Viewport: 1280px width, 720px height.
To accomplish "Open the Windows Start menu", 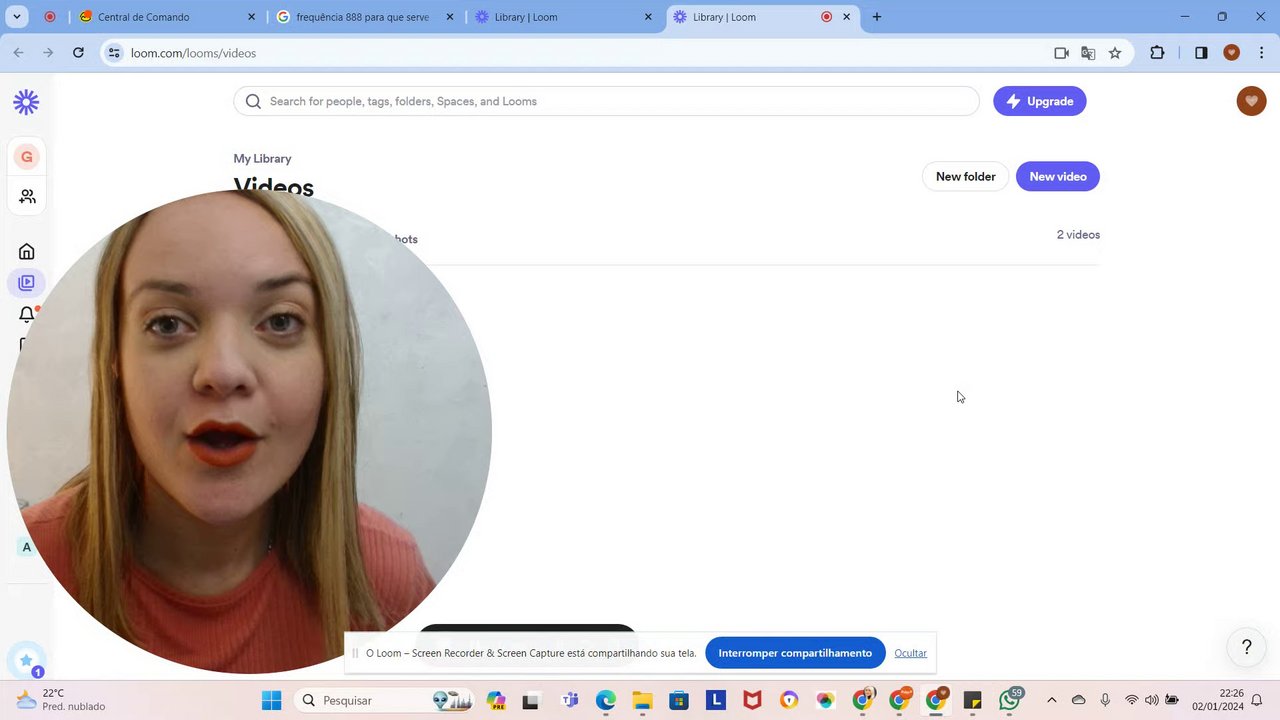I will [271, 700].
